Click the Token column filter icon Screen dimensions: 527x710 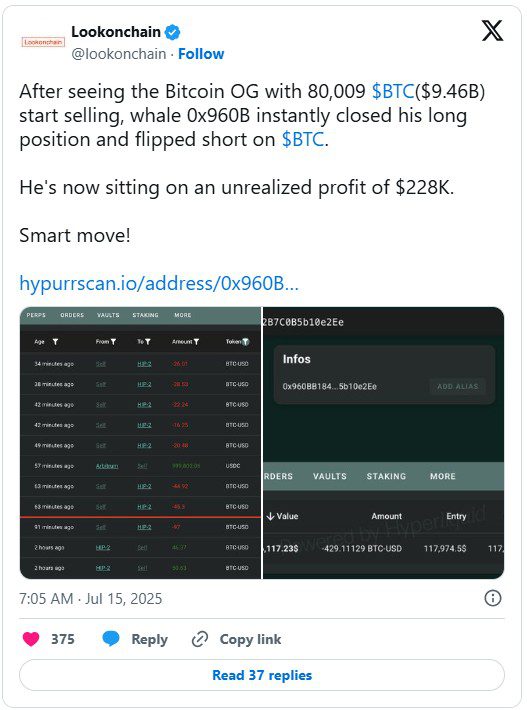(245, 342)
